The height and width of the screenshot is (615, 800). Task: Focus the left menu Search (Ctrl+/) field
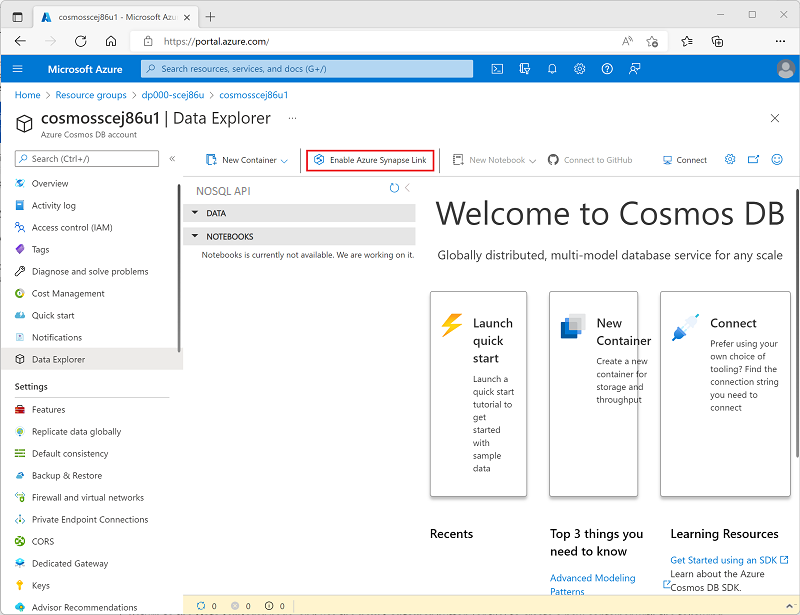[87, 159]
